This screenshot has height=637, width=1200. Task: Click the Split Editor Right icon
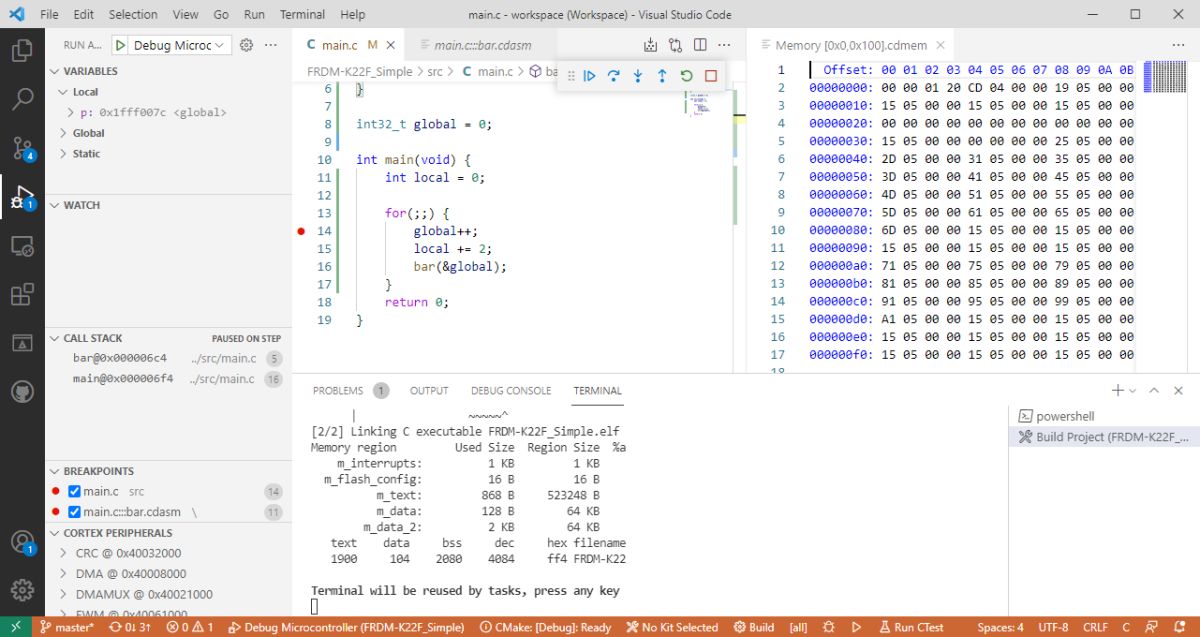(700, 45)
